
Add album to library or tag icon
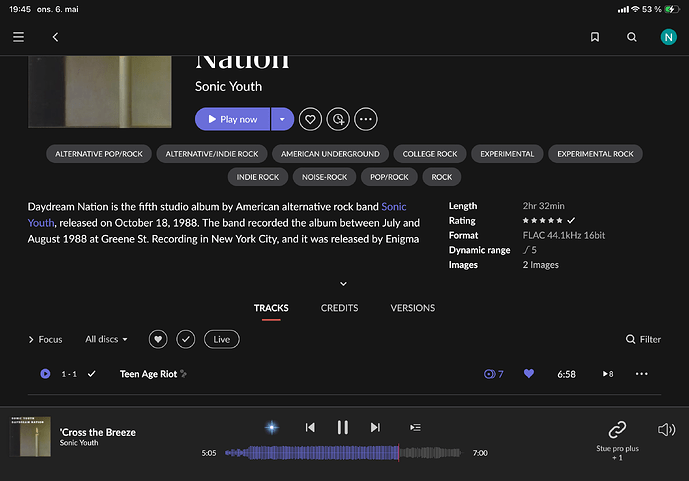(x=338, y=119)
